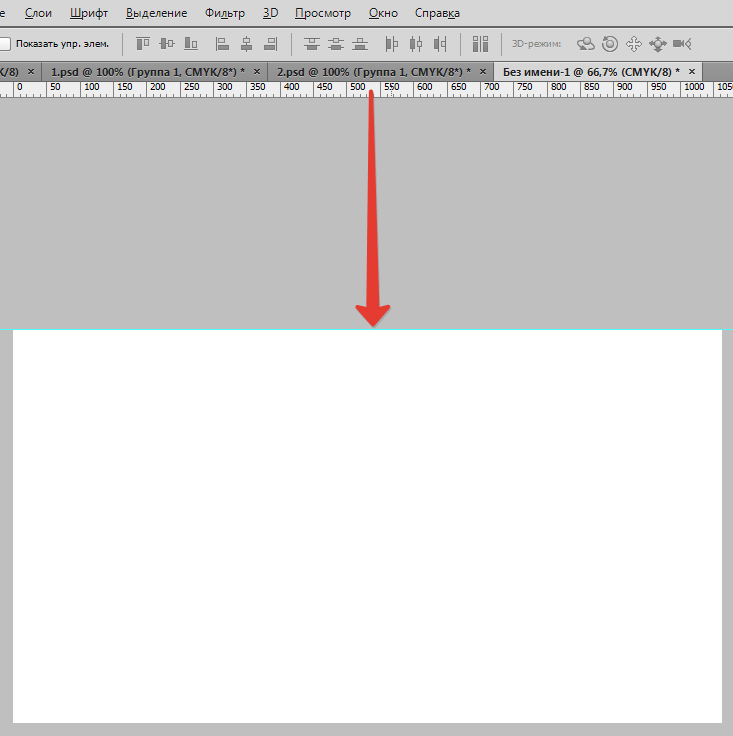Image resolution: width=733 pixels, height=736 pixels.
Task: Open the Просмотр menu
Action: [x=323, y=13]
